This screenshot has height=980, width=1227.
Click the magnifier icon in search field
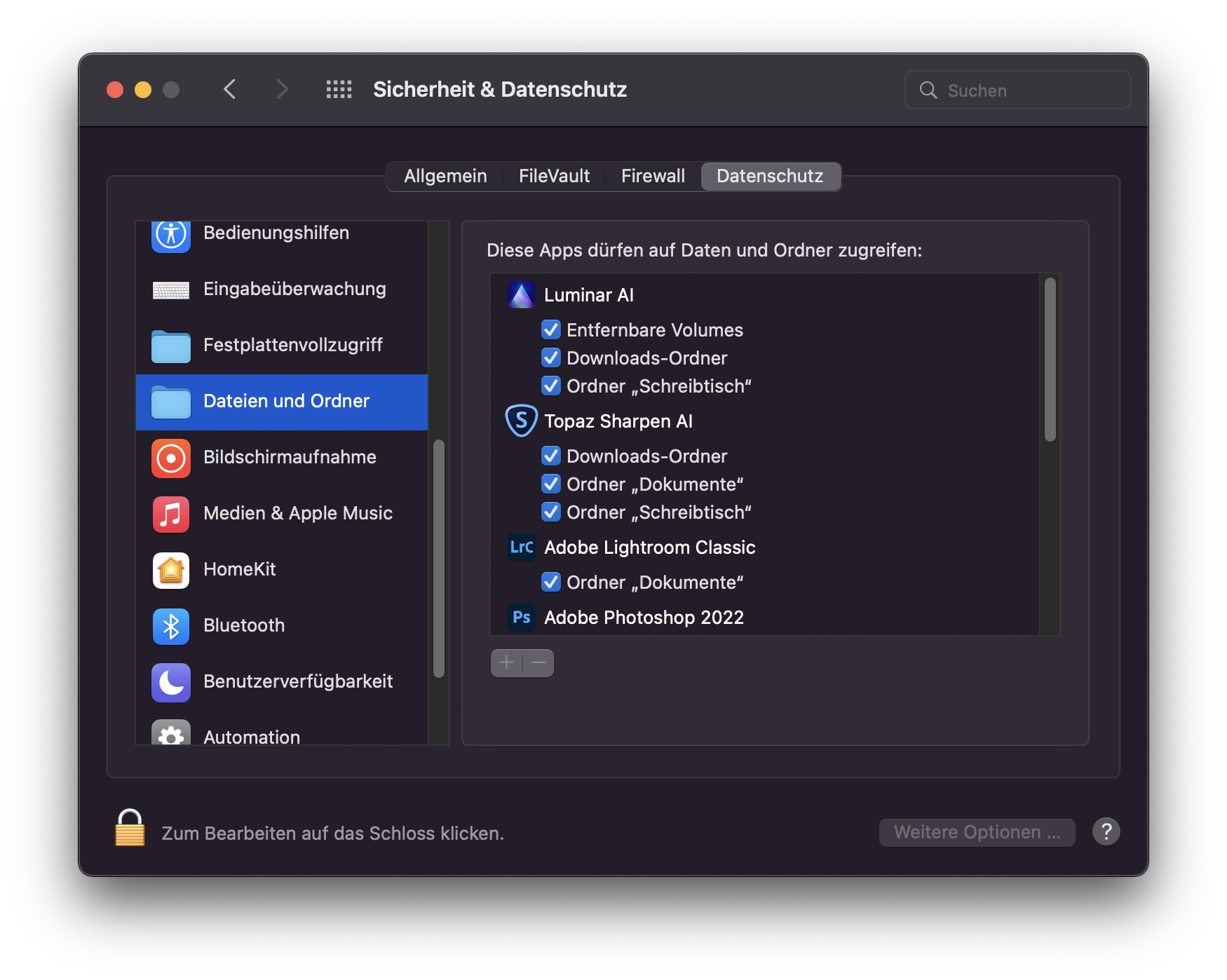(928, 90)
